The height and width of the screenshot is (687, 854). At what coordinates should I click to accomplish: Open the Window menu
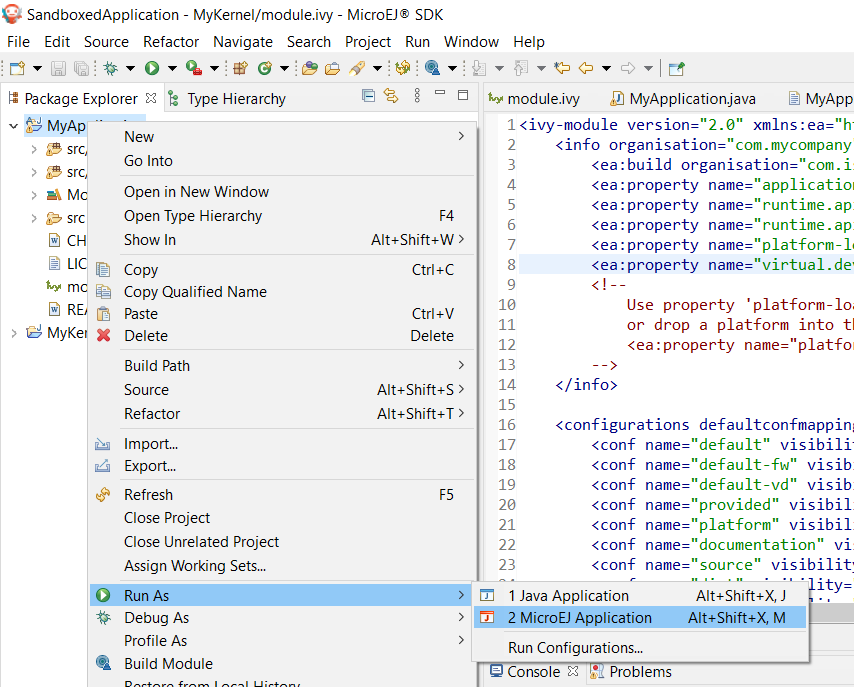pyautogui.click(x=471, y=42)
